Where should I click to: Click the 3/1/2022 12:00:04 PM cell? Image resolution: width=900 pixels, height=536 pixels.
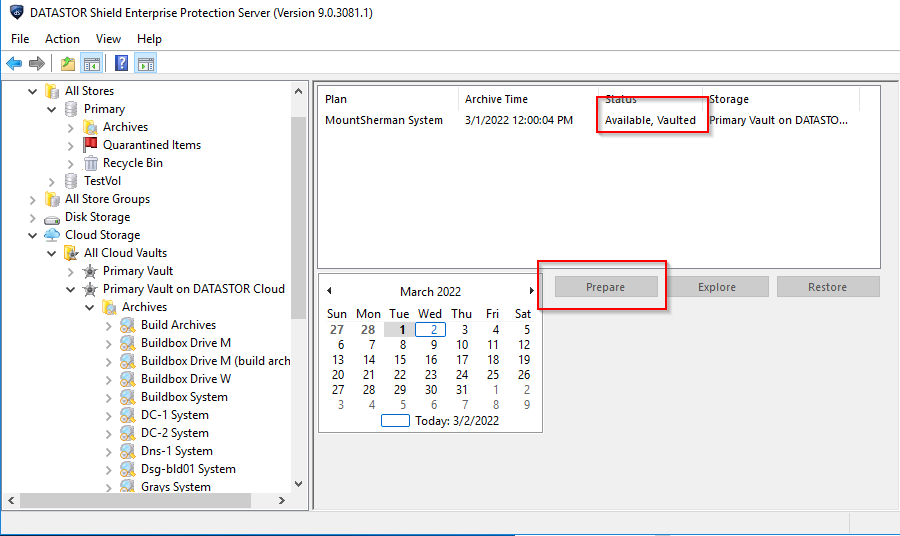519,120
